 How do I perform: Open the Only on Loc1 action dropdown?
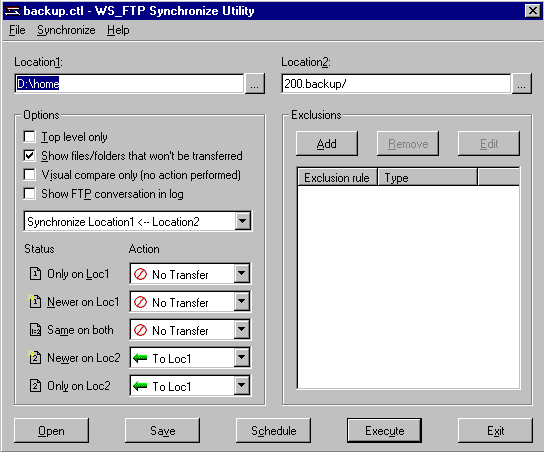[241, 274]
